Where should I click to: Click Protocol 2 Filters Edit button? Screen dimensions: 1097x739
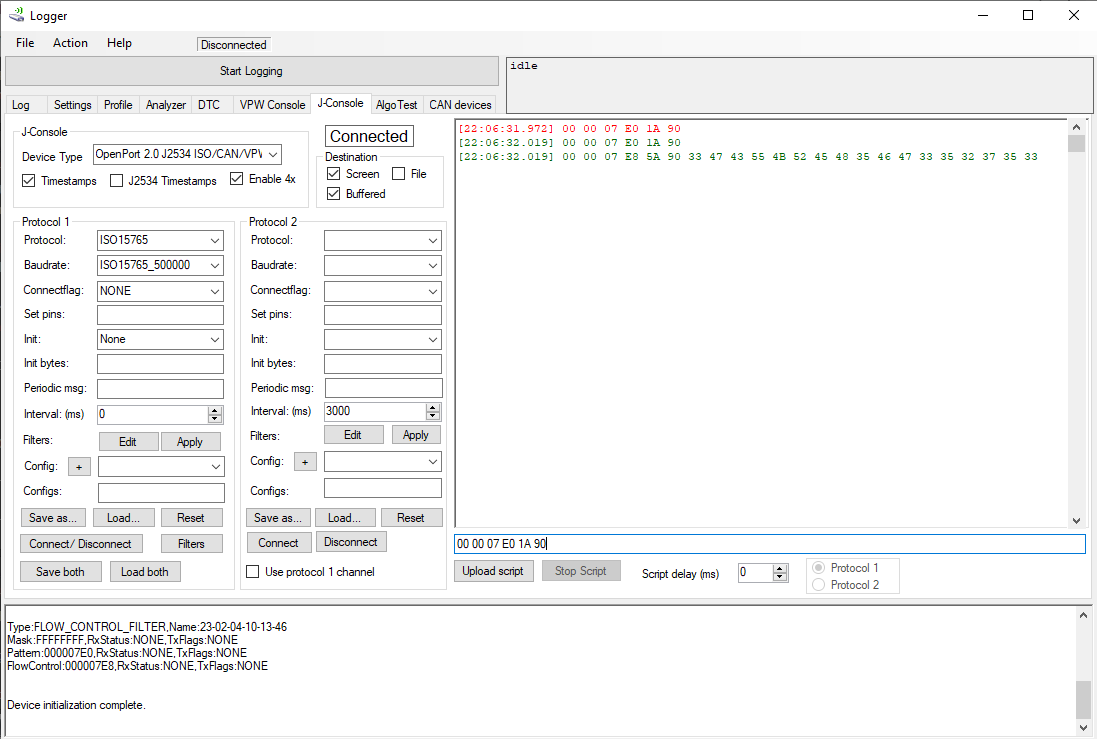(353, 435)
